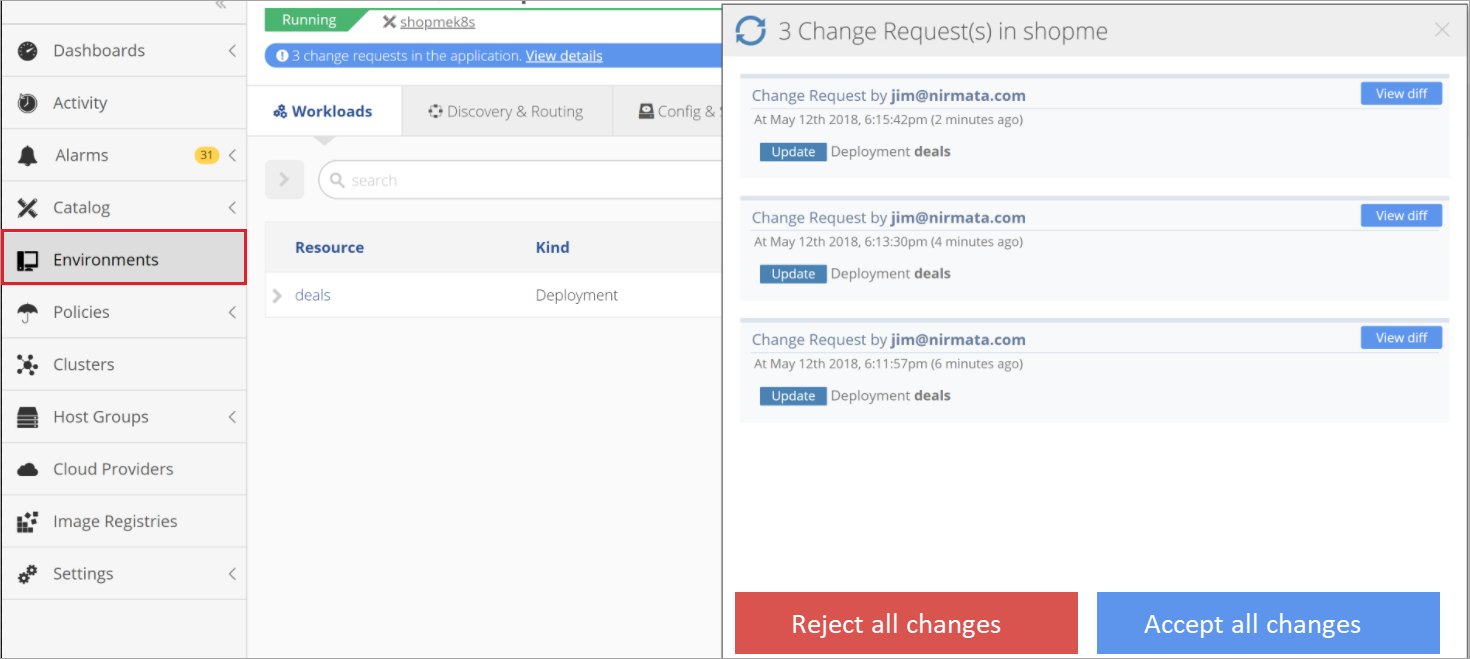Click Reject all changes button
The image size is (1470, 659).
coord(906,623)
